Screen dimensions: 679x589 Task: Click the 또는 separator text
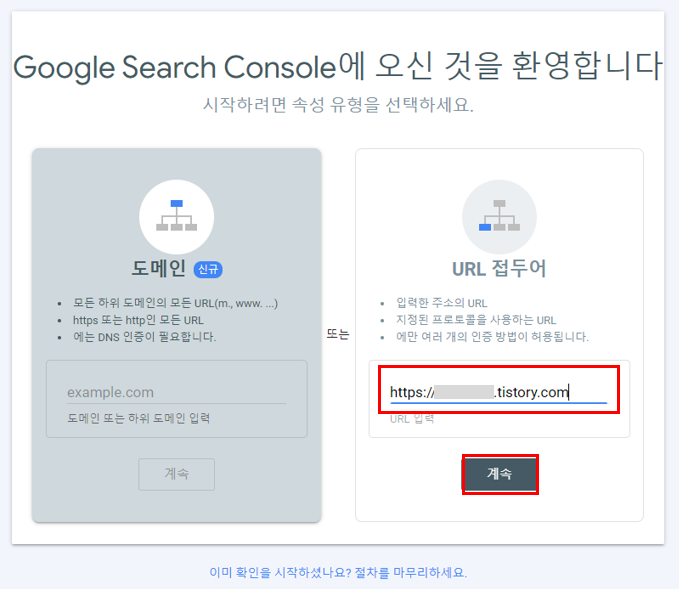tap(338, 334)
